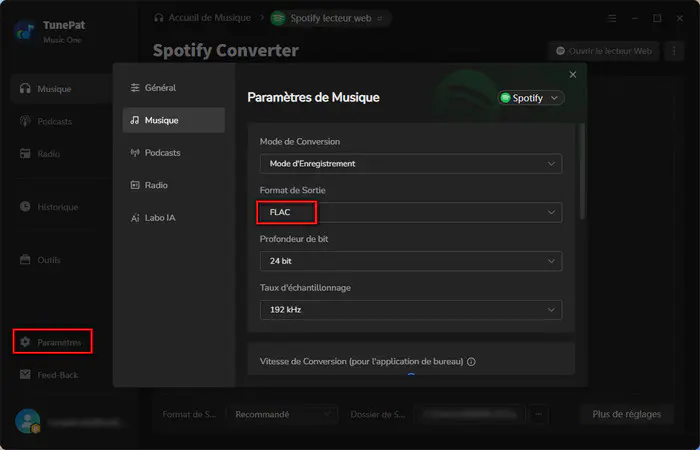700x450 pixels.
Task: Click the toolbox icon beside Outils
Action: pyautogui.click(x=25, y=259)
